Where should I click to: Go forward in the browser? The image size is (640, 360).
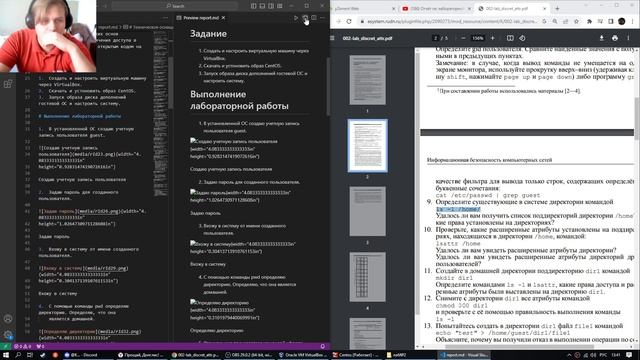click(x=338, y=21)
